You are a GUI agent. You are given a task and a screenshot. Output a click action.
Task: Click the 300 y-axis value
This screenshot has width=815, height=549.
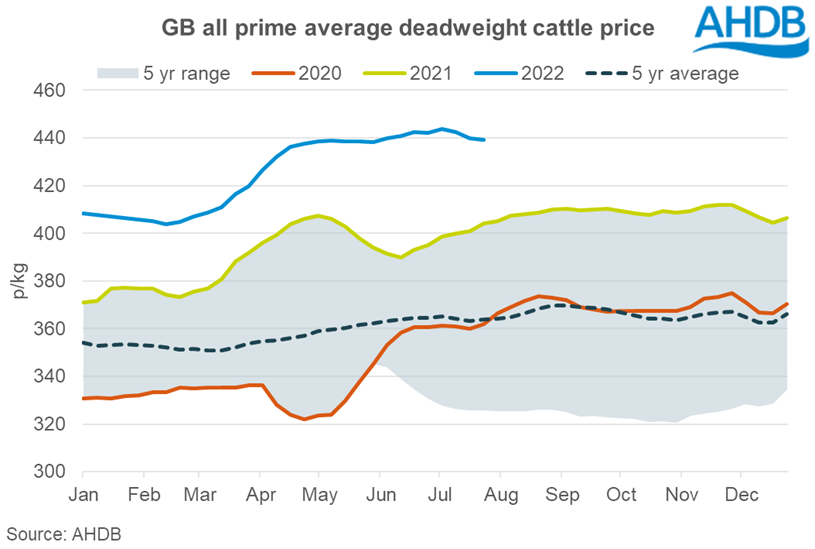coord(50,472)
